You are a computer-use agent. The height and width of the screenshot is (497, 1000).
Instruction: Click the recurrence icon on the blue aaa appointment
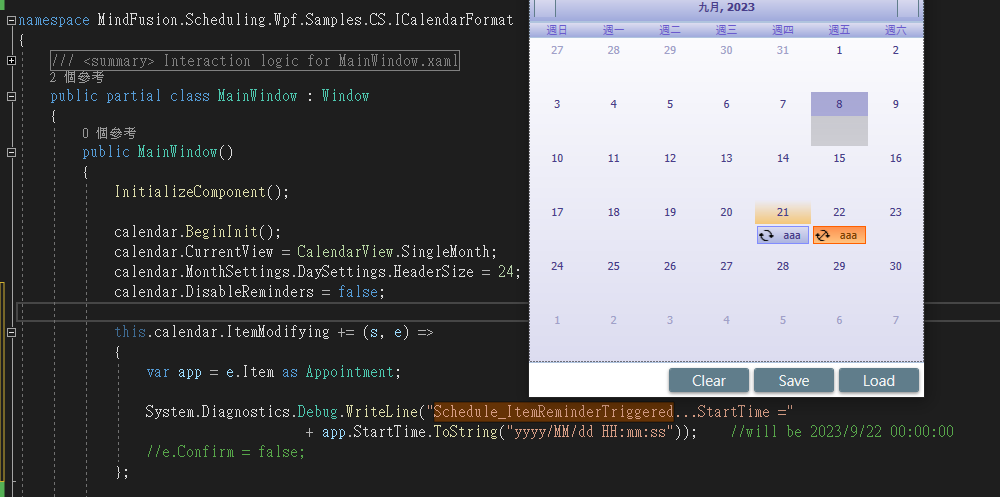tap(767, 235)
